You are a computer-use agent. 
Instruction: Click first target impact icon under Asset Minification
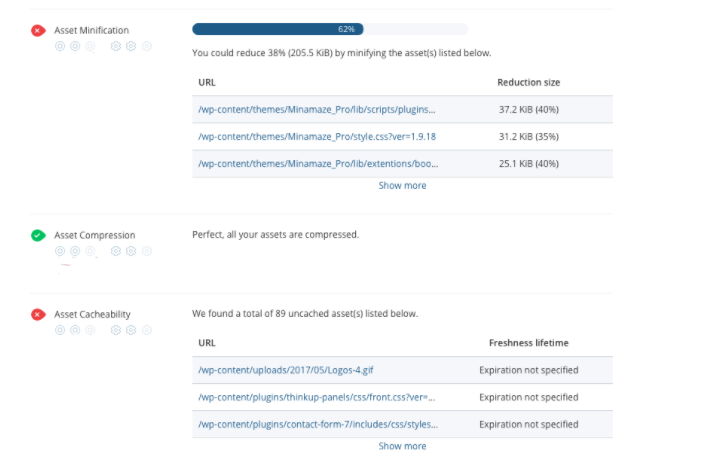pyautogui.click(x=60, y=46)
